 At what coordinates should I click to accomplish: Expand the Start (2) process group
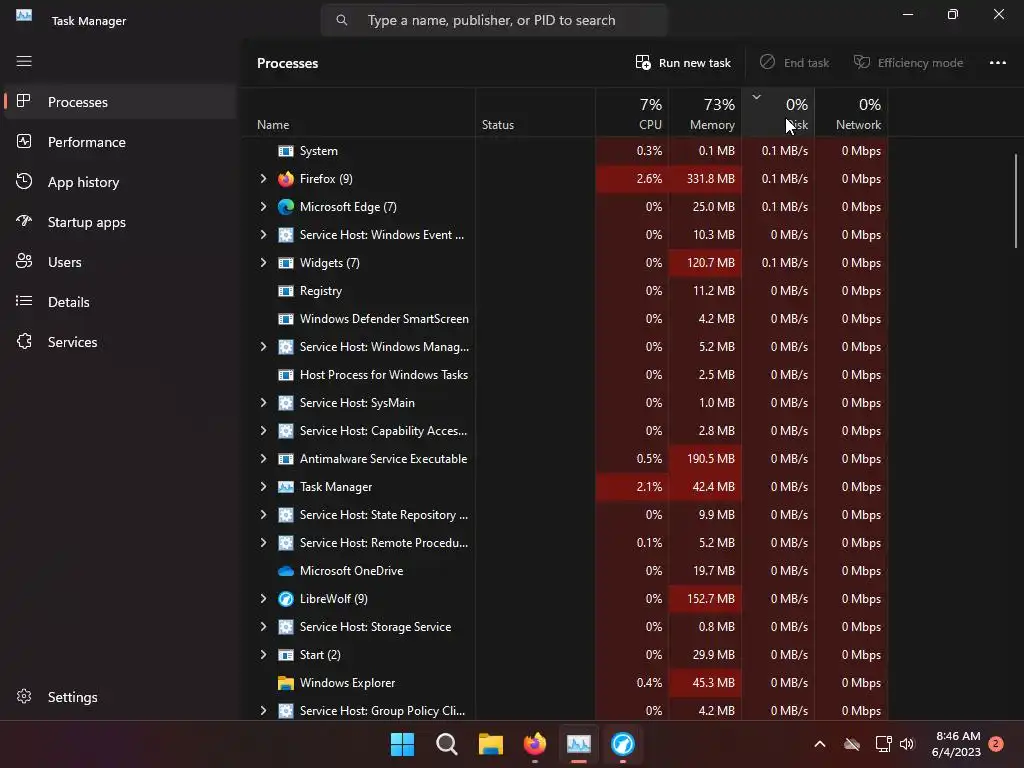point(263,655)
